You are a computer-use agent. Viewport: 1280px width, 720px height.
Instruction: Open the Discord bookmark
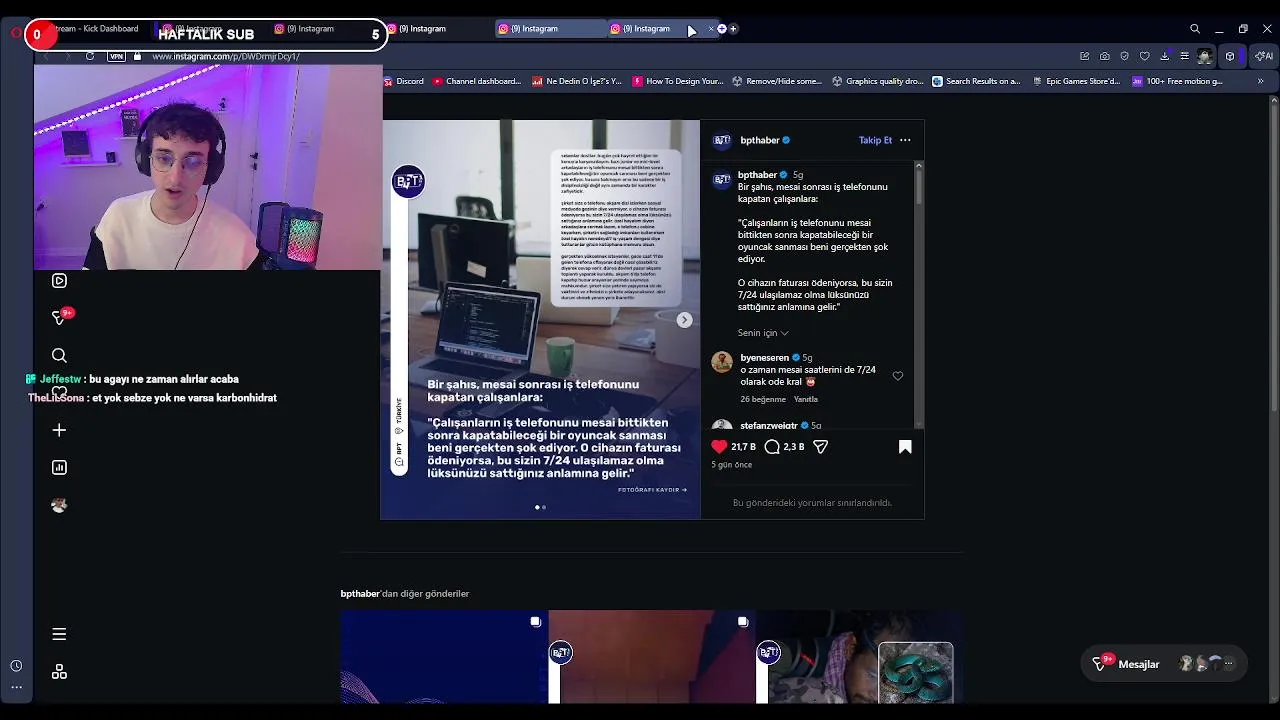point(404,81)
